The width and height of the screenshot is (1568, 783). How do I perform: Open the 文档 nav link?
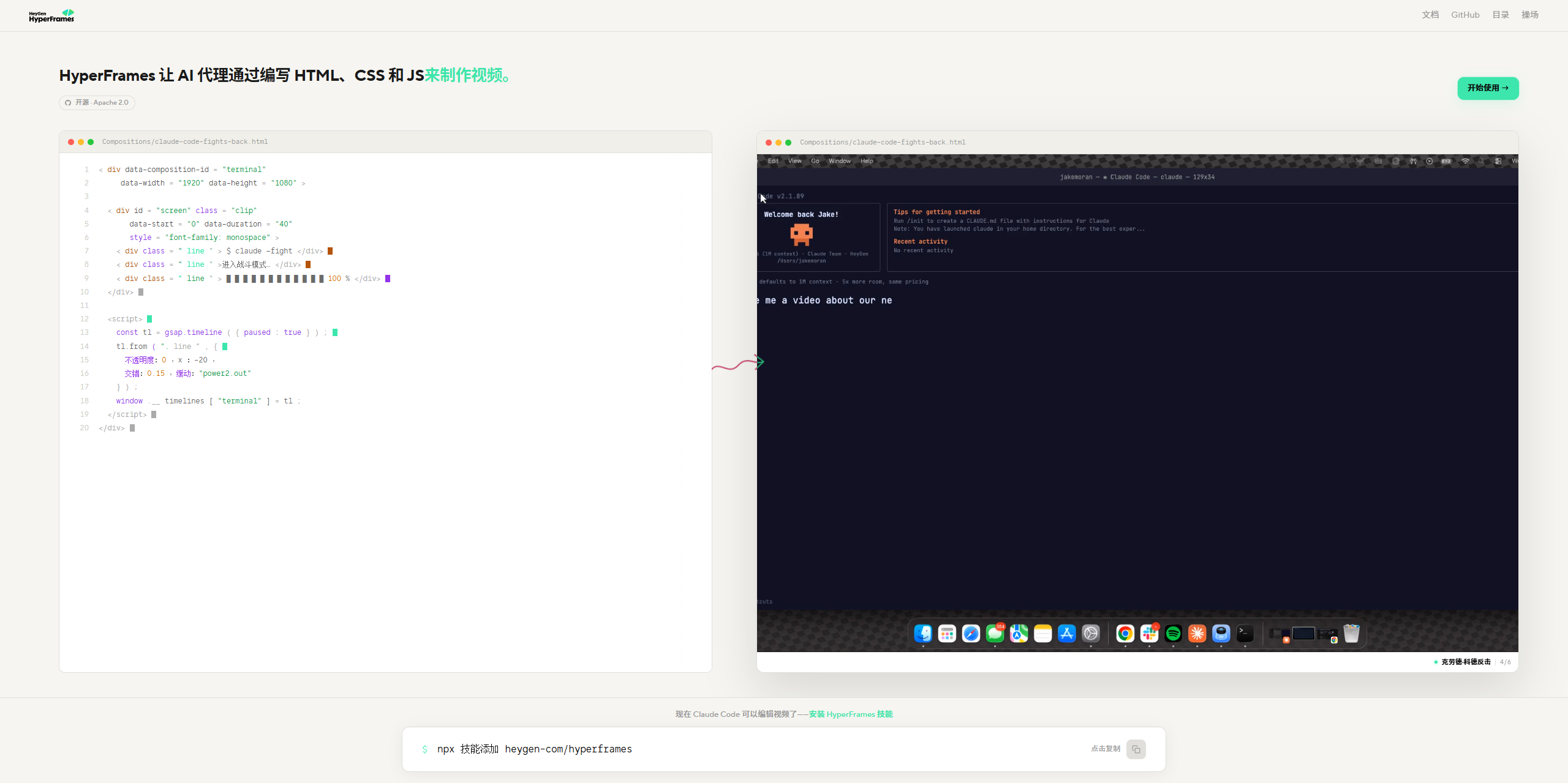pos(1430,15)
